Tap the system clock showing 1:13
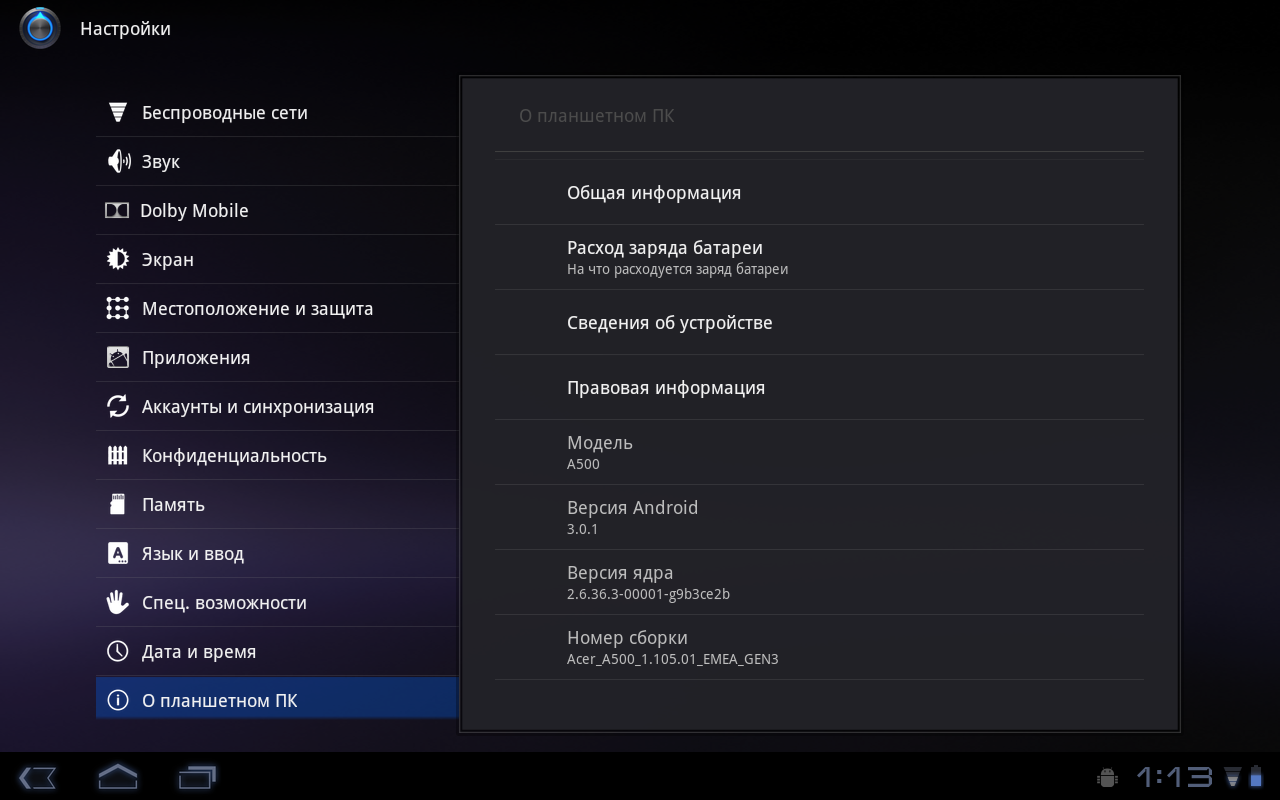The height and width of the screenshot is (800, 1280). click(x=1174, y=777)
